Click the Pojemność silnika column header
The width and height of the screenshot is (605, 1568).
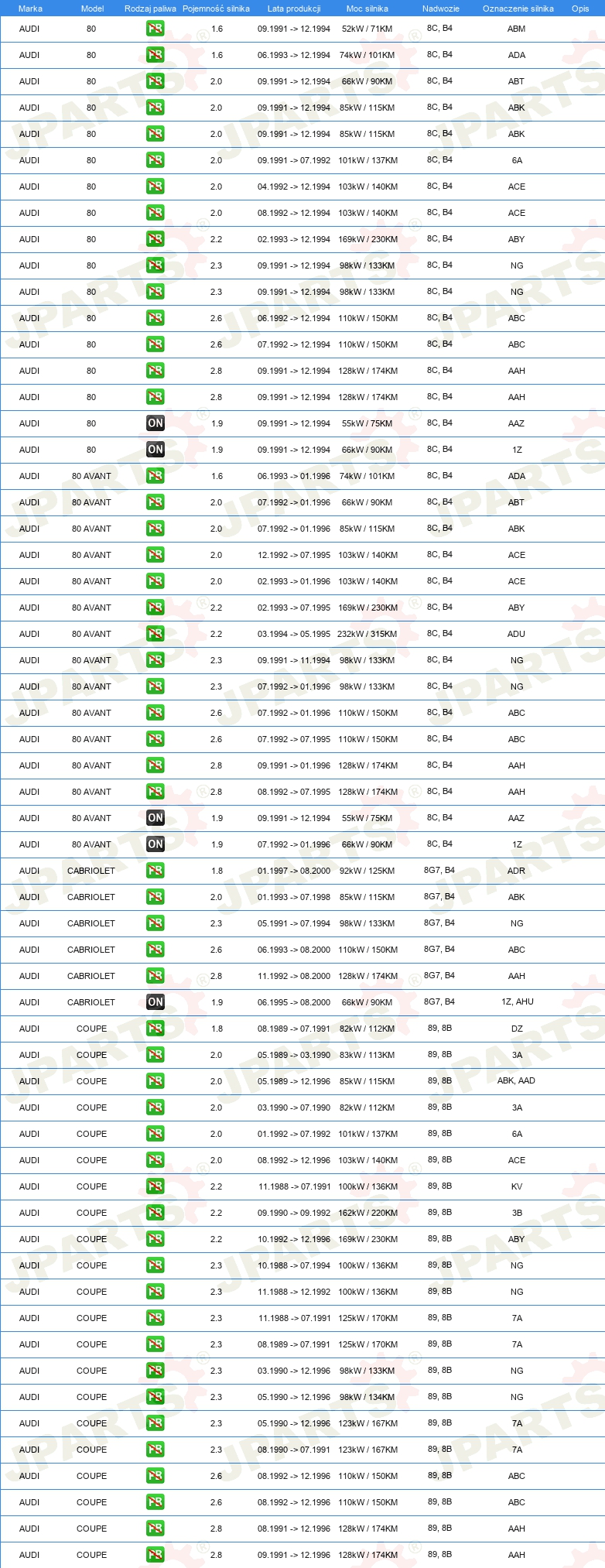click(217, 9)
